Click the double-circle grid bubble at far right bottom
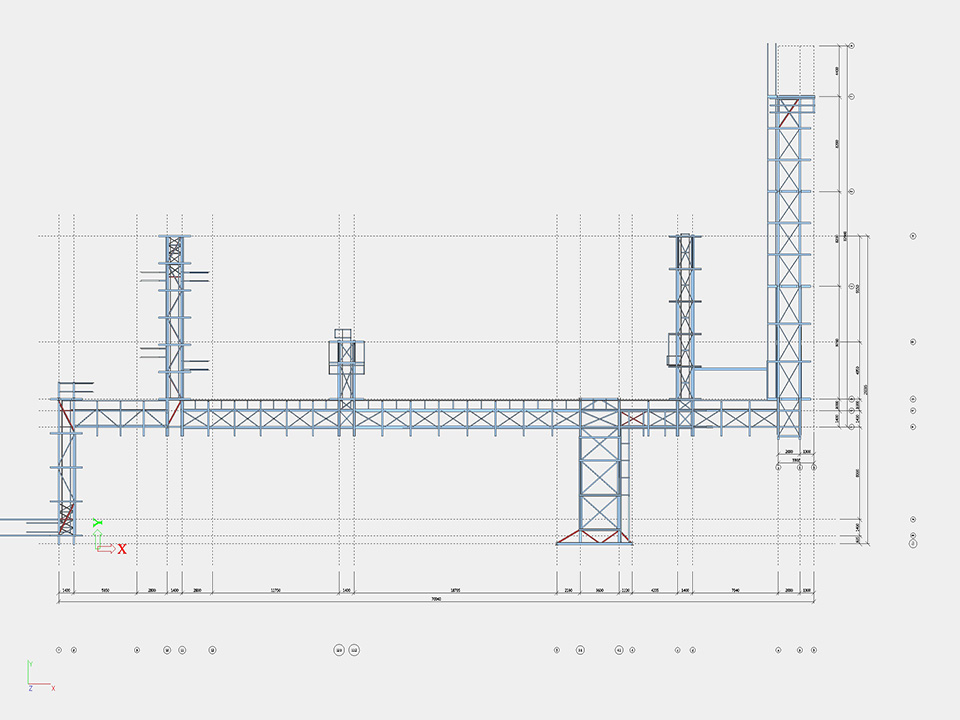 click(913, 543)
